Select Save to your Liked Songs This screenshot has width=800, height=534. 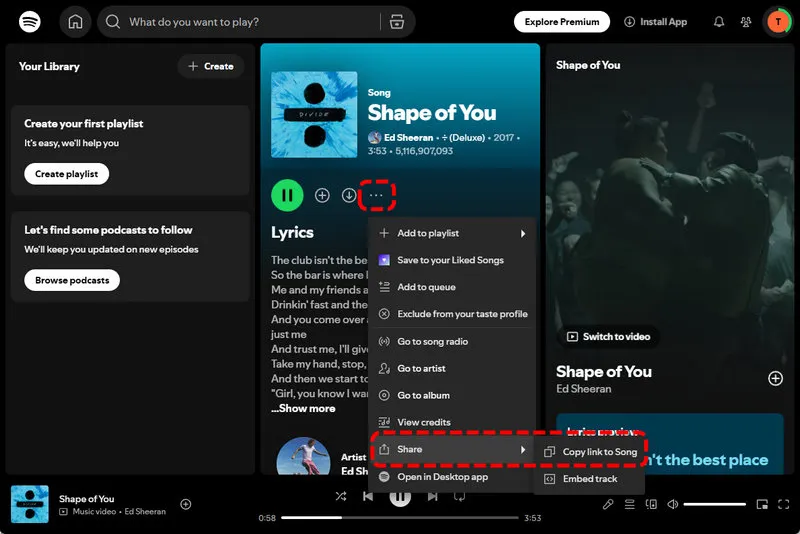pos(452,260)
